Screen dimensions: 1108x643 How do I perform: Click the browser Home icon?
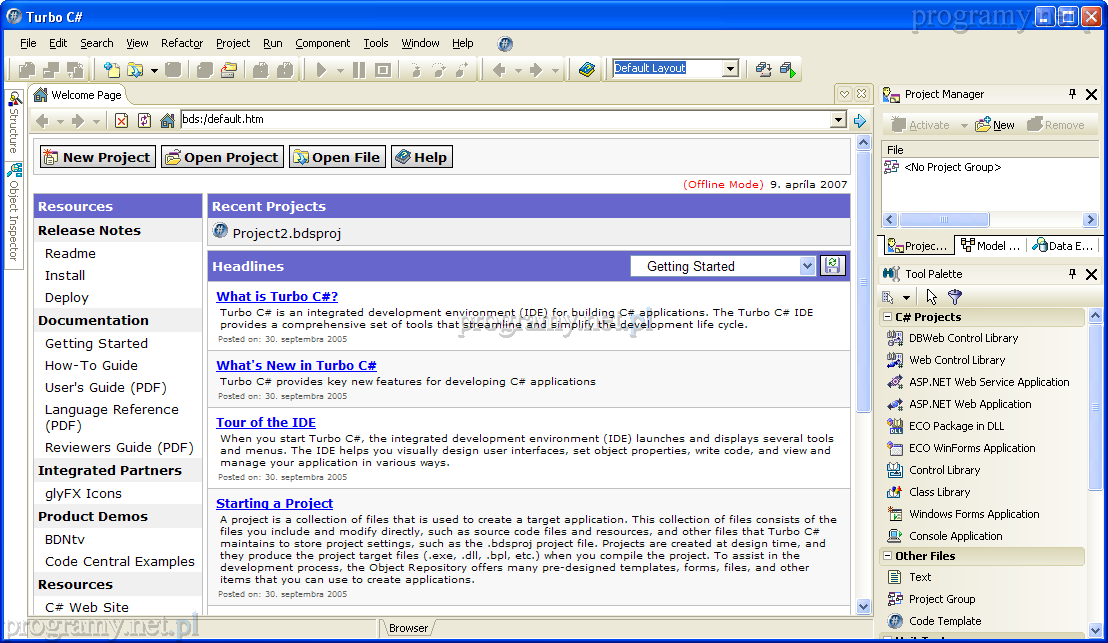point(167,121)
